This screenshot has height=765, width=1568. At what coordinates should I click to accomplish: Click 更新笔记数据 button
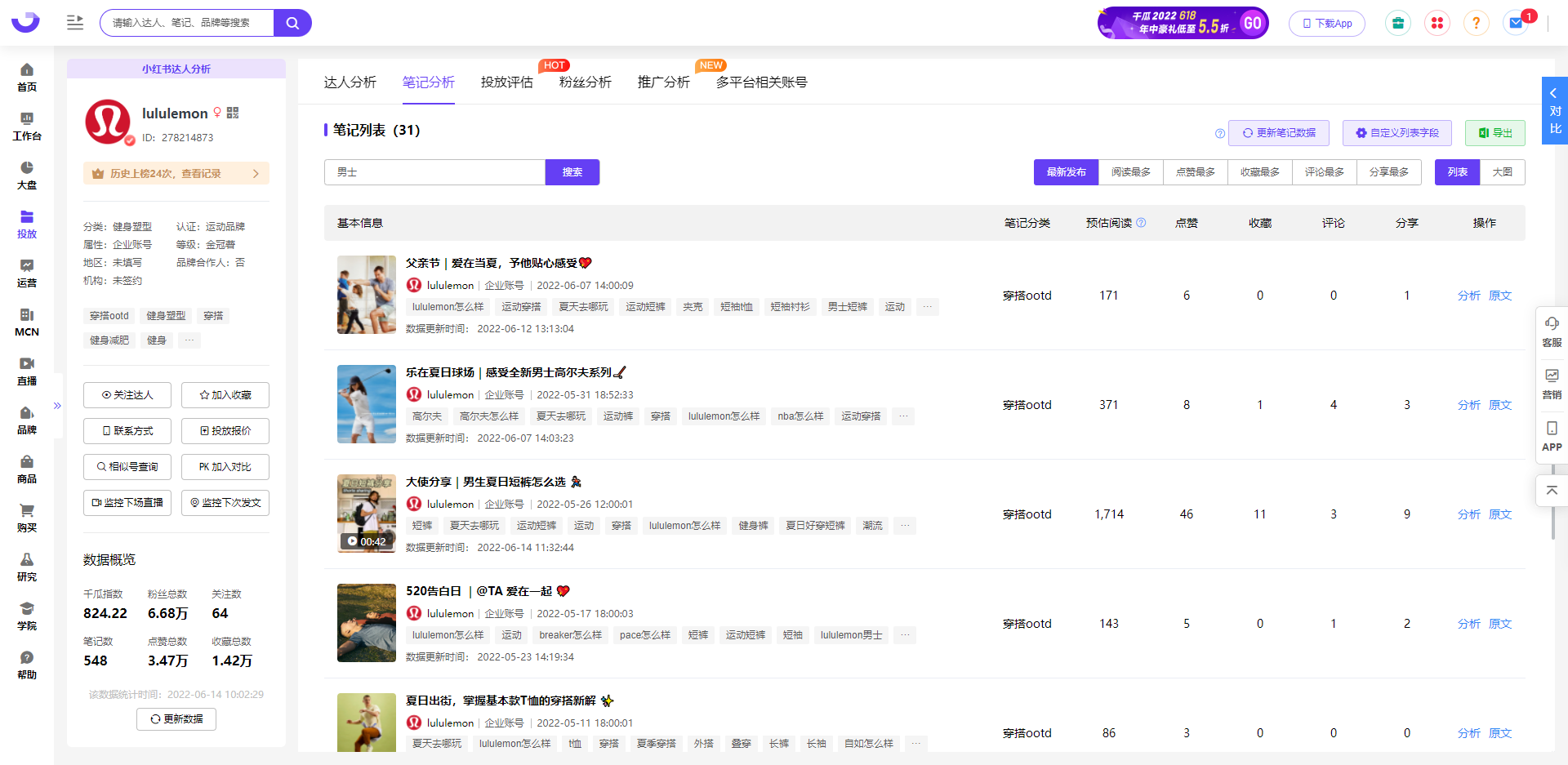[x=1278, y=133]
